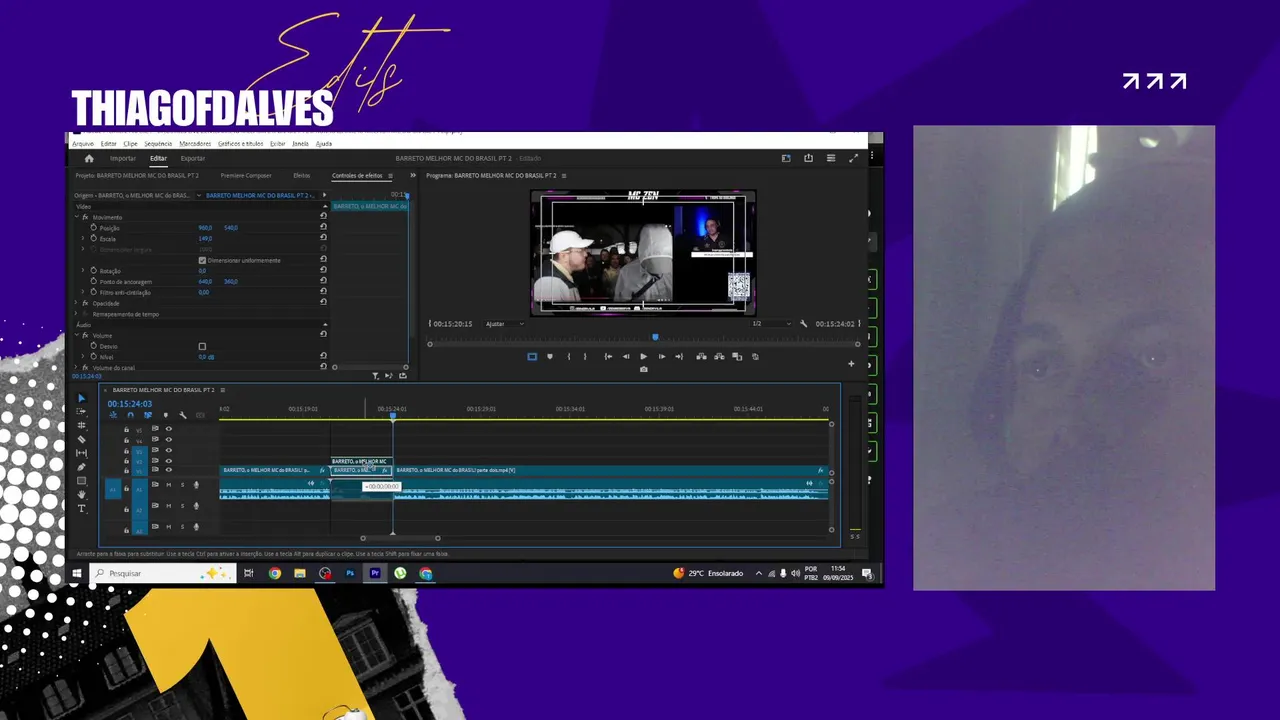The image size is (1280, 720).
Task: Edit the Posição X value 960,0
Action: pyautogui.click(x=205, y=228)
